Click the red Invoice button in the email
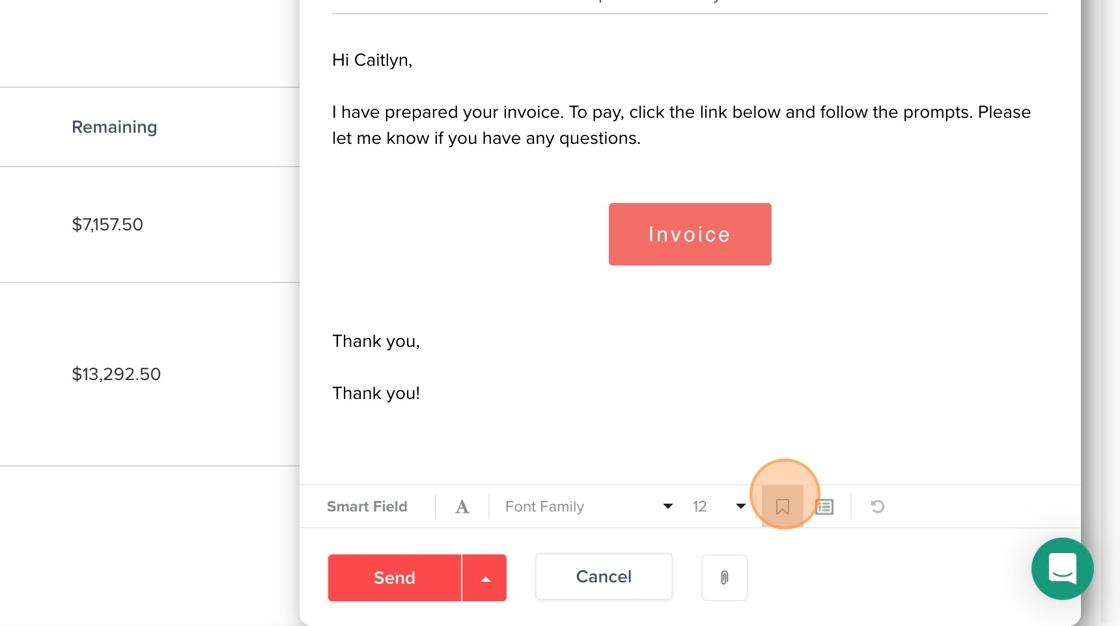The image size is (1120, 626). (x=689, y=234)
